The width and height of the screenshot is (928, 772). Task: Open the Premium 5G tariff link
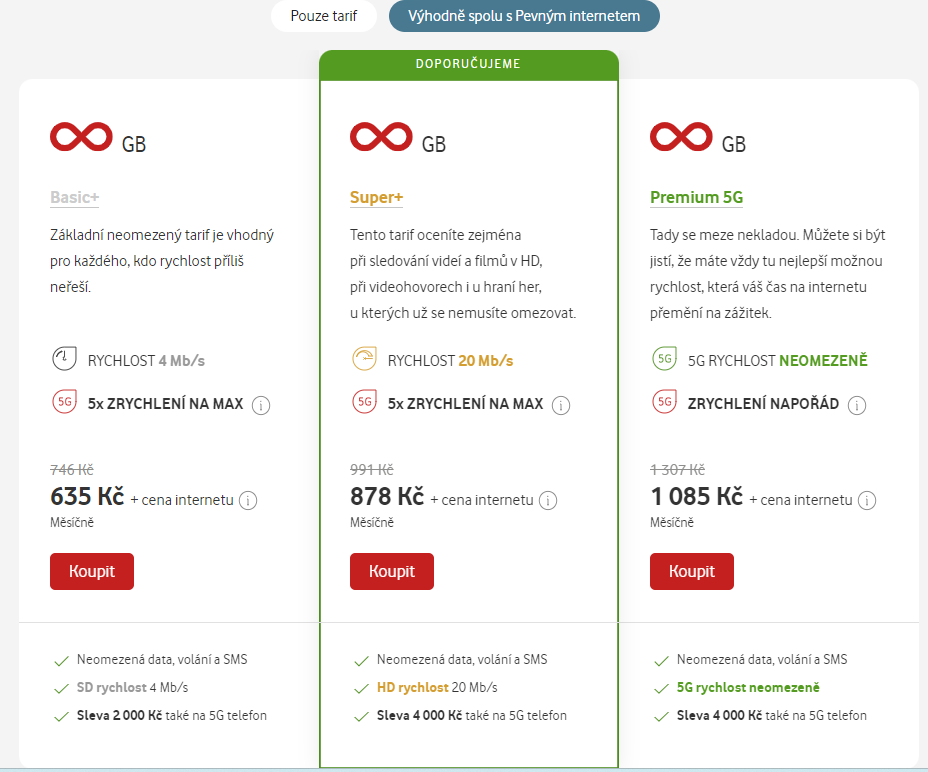697,197
